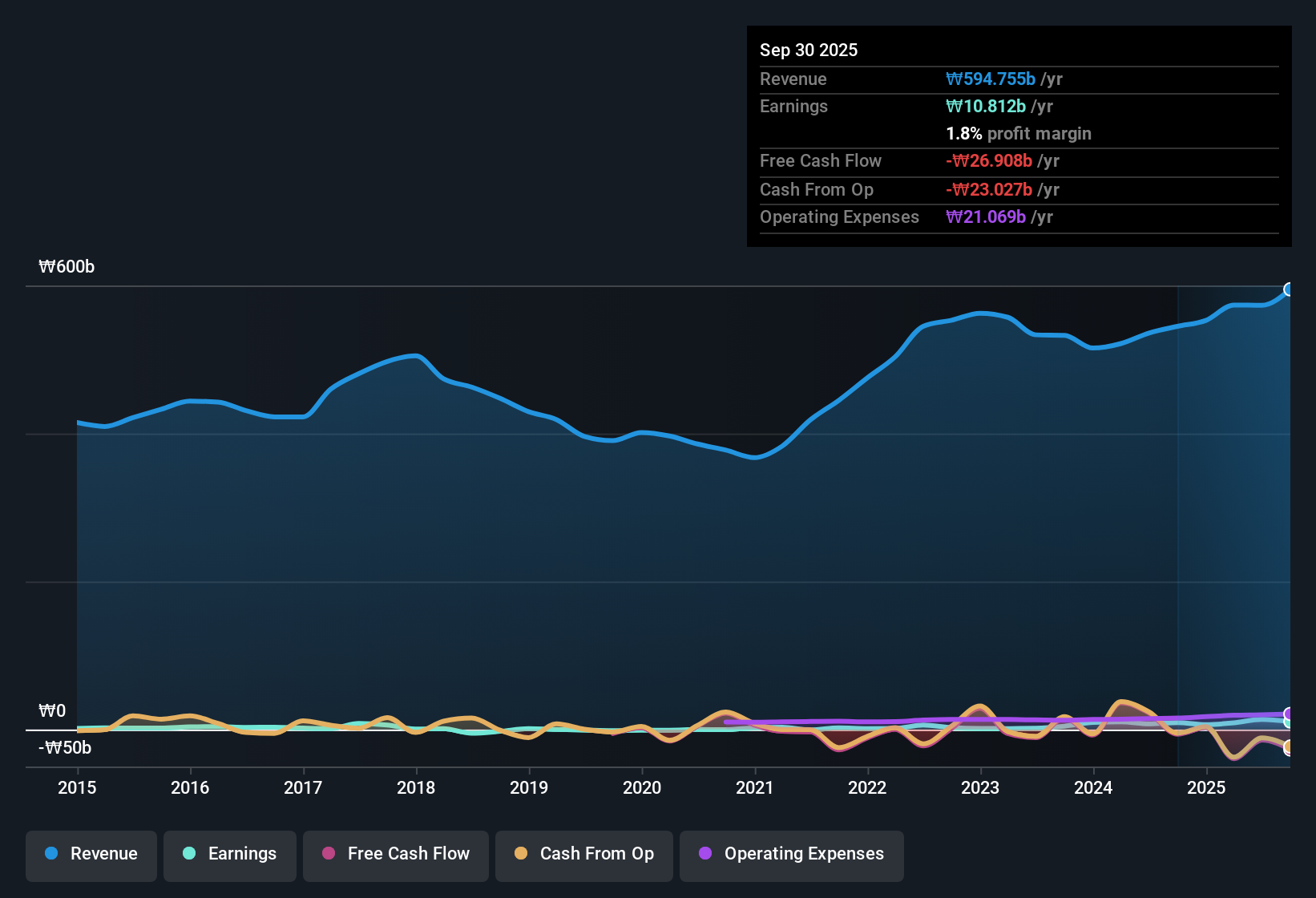Click the Sep 30 2025 tooltip date
1316x898 pixels.
[809, 51]
